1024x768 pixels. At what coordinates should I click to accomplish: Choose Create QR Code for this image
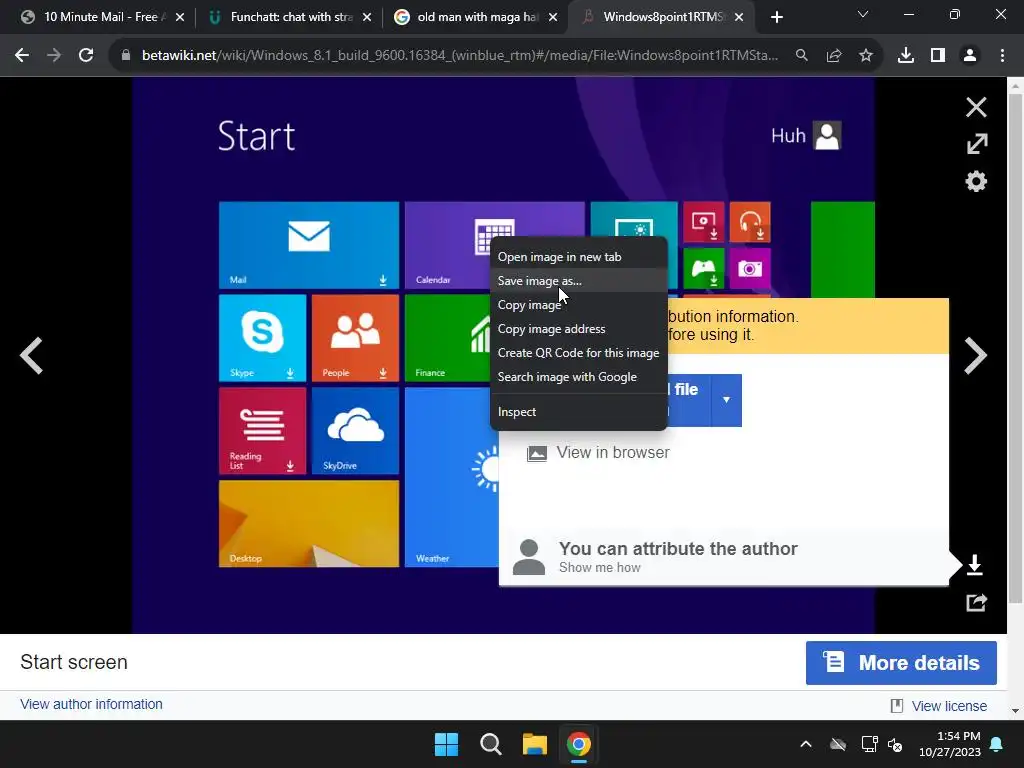[579, 353]
